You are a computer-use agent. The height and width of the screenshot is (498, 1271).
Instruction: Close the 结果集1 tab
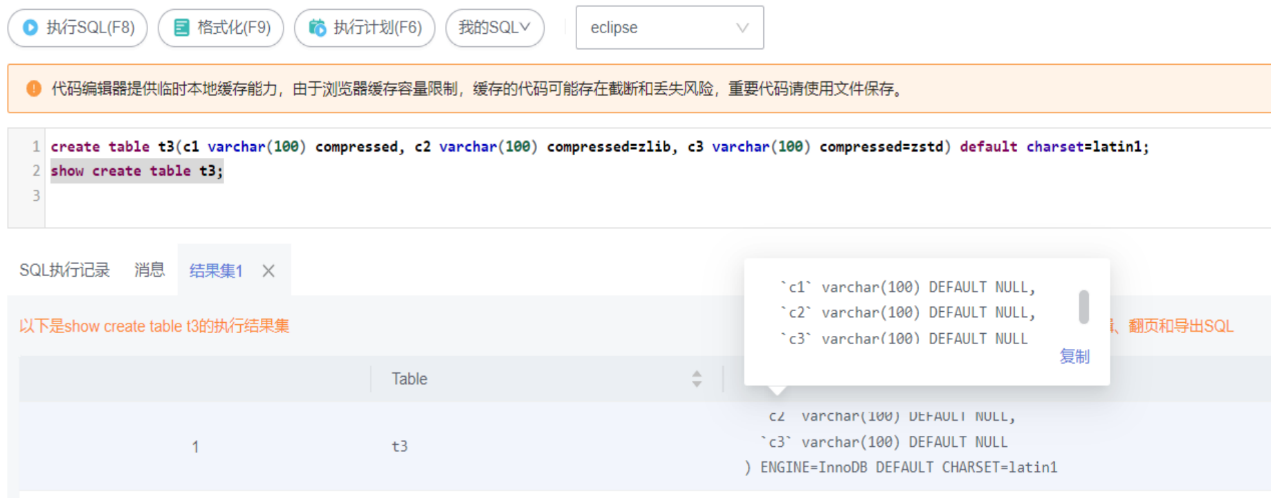(x=268, y=270)
